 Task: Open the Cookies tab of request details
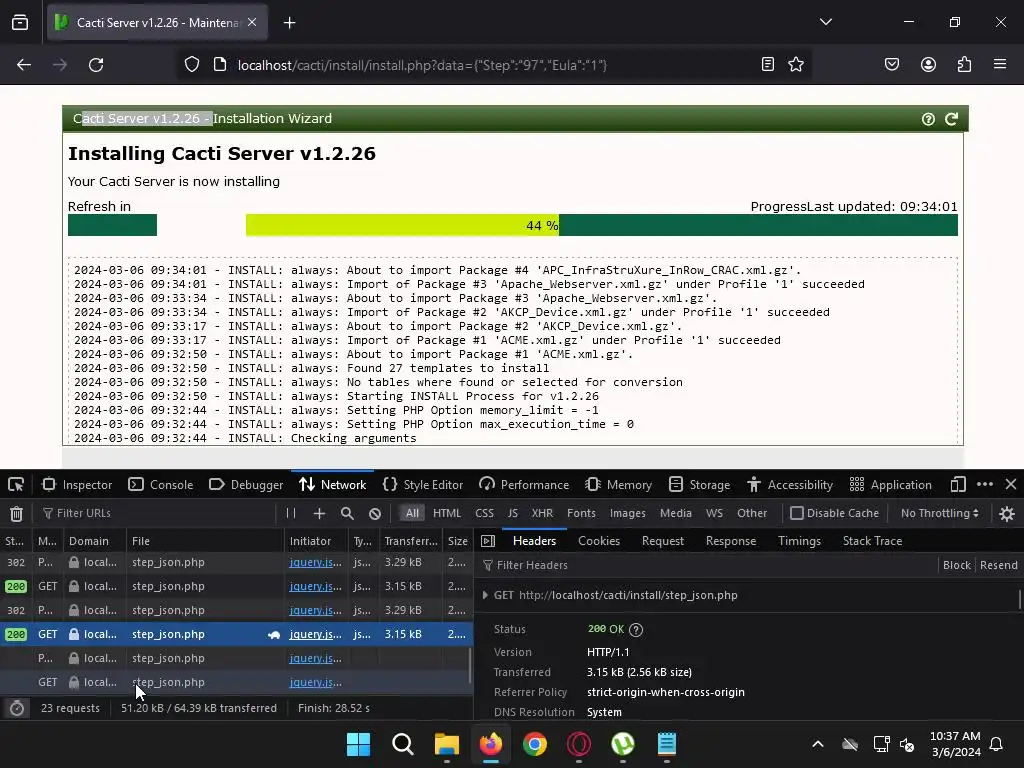[599, 541]
